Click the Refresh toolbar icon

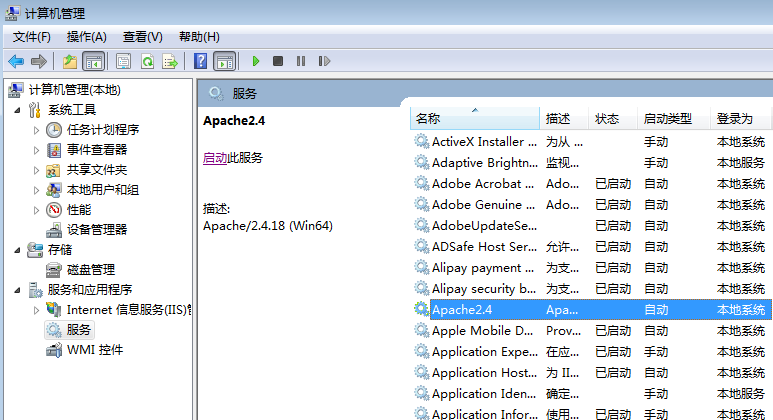pyautogui.click(x=147, y=61)
